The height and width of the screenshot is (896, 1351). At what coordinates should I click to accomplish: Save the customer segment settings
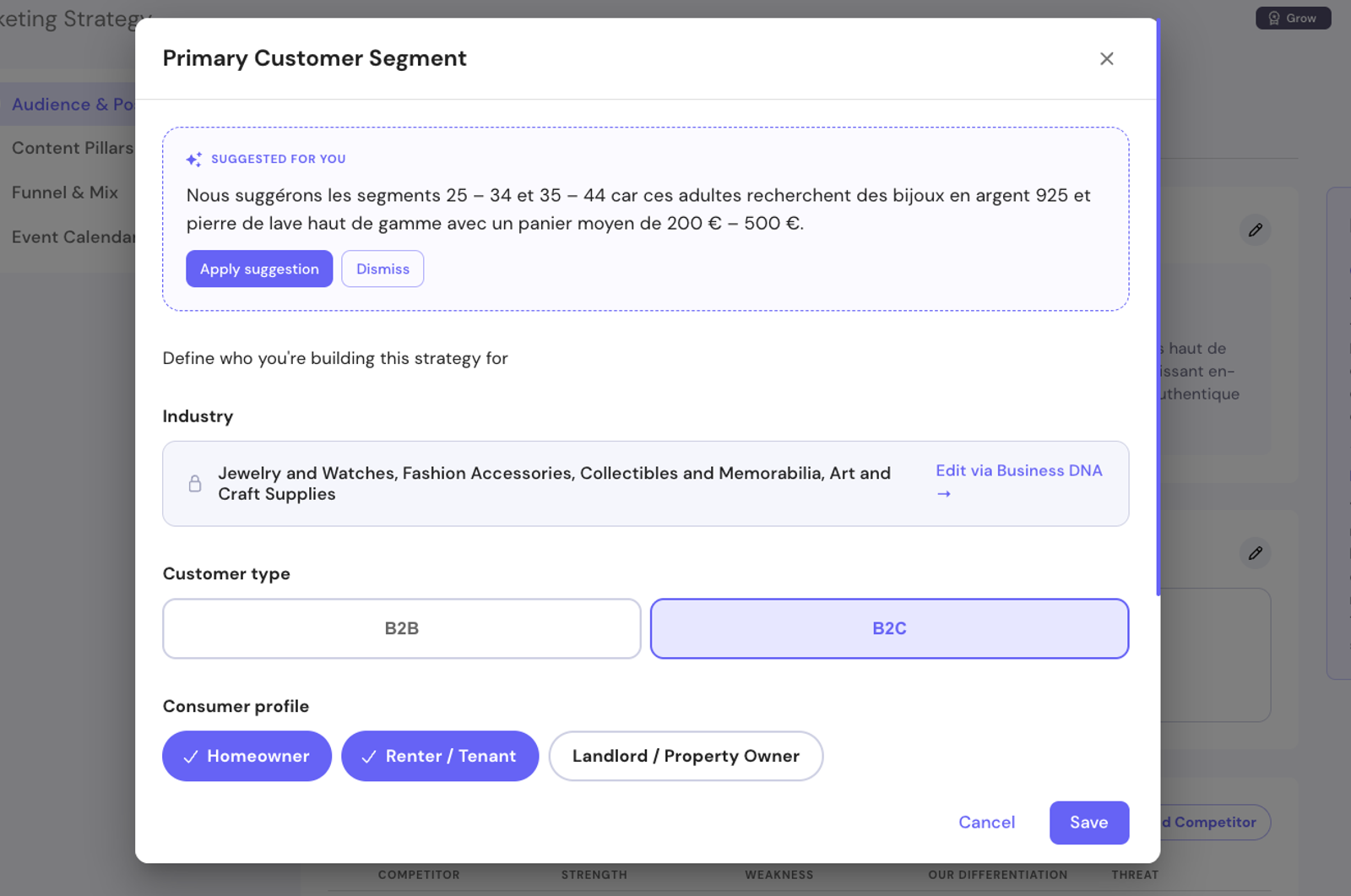tap(1088, 823)
